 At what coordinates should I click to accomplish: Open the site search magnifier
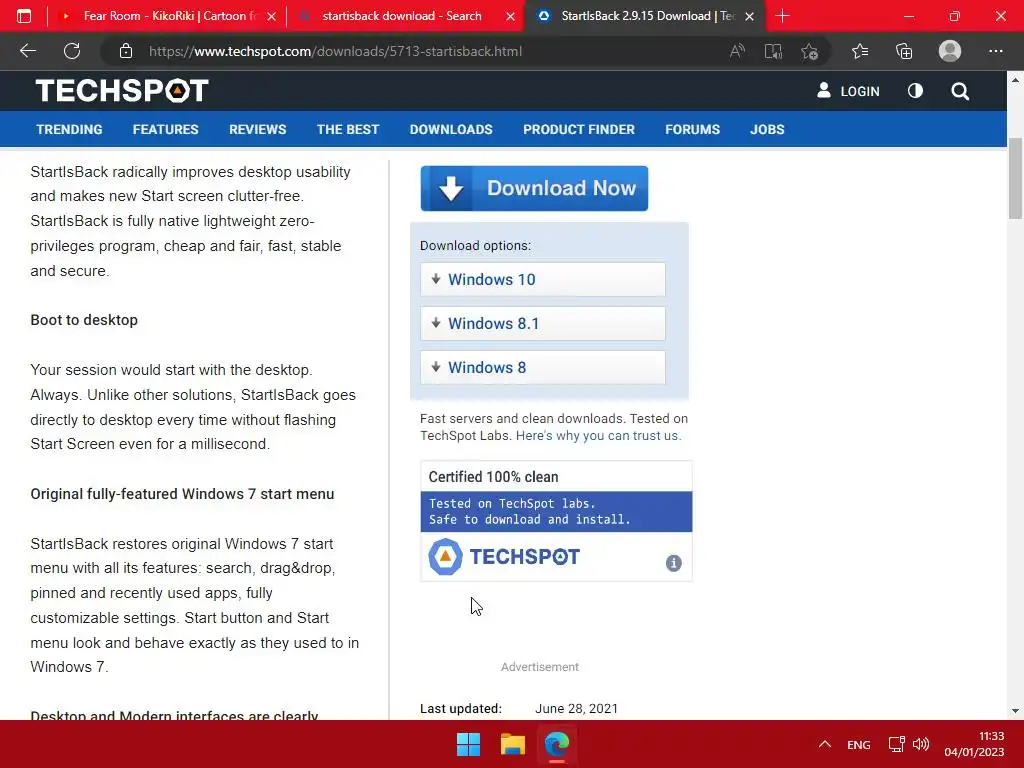[x=960, y=91]
